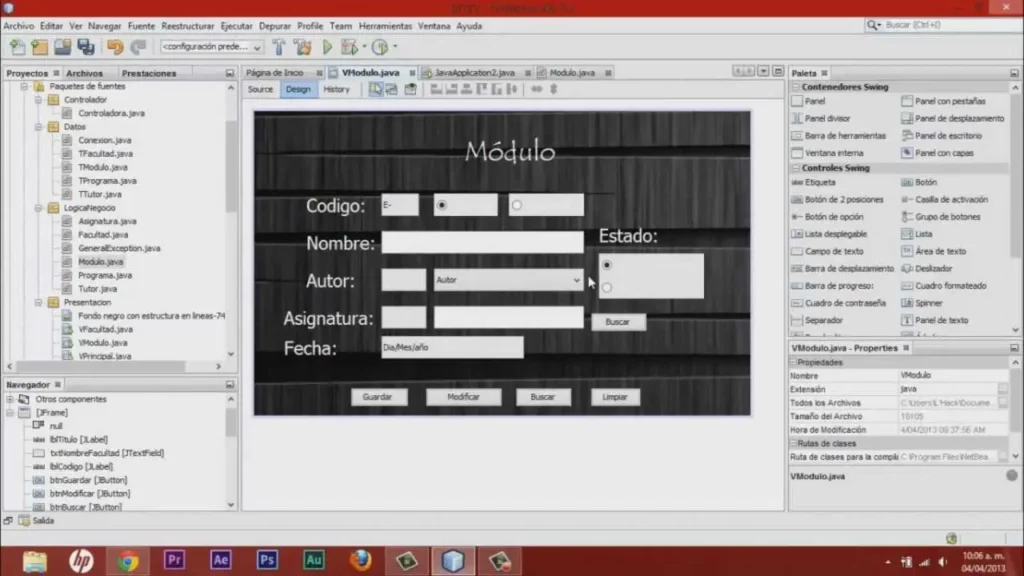Select the second radio button beside Codigo
The width and height of the screenshot is (1024, 576).
(x=517, y=205)
